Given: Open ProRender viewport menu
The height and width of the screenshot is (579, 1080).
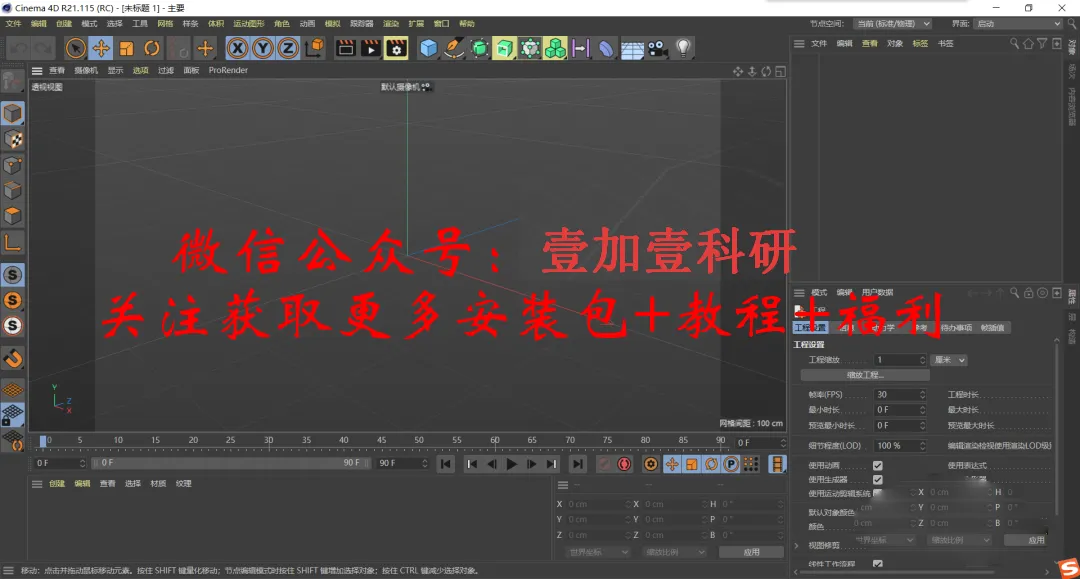Looking at the screenshot, I should tap(228, 70).
